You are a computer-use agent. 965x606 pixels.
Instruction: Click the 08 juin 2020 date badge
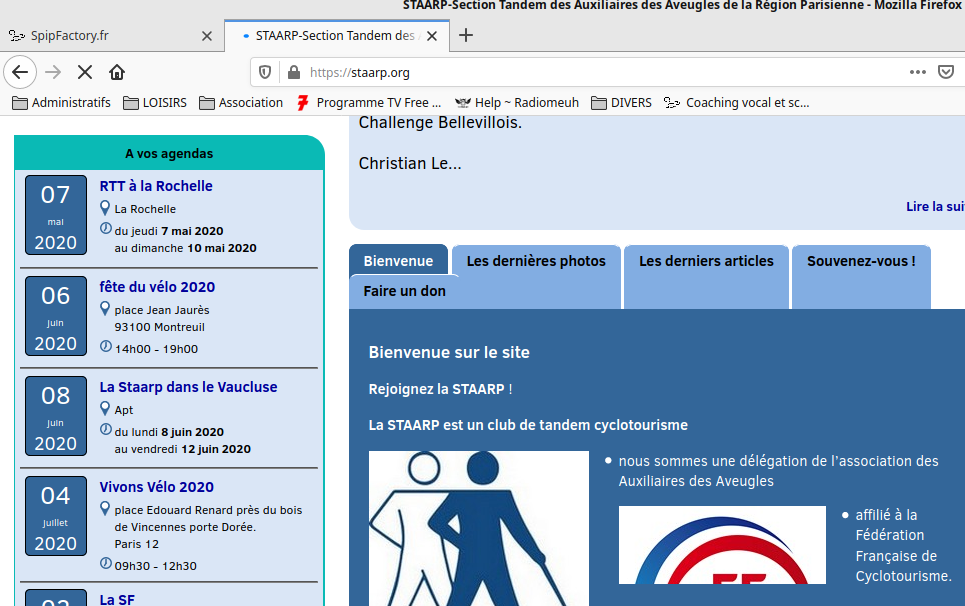(x=55, y=416)
